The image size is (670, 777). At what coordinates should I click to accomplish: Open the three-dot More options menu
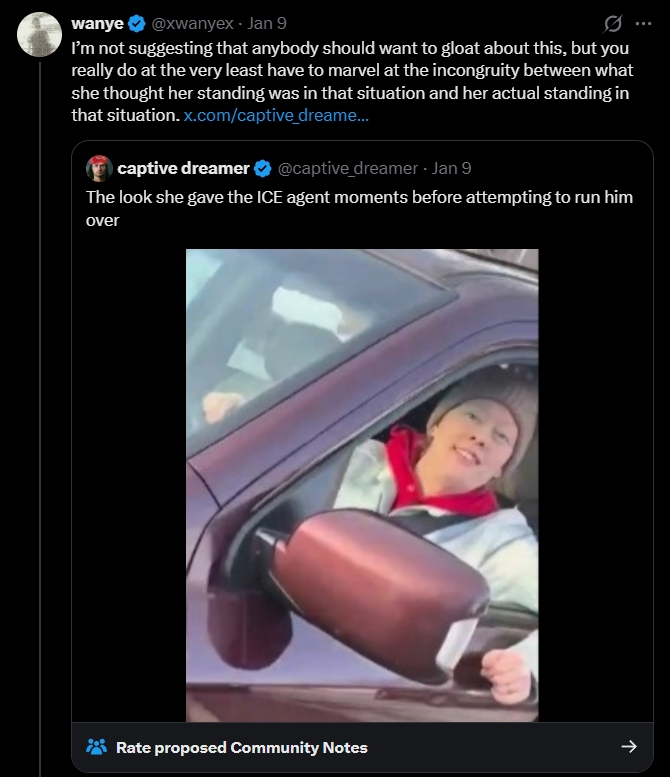(x=643, y=23)
